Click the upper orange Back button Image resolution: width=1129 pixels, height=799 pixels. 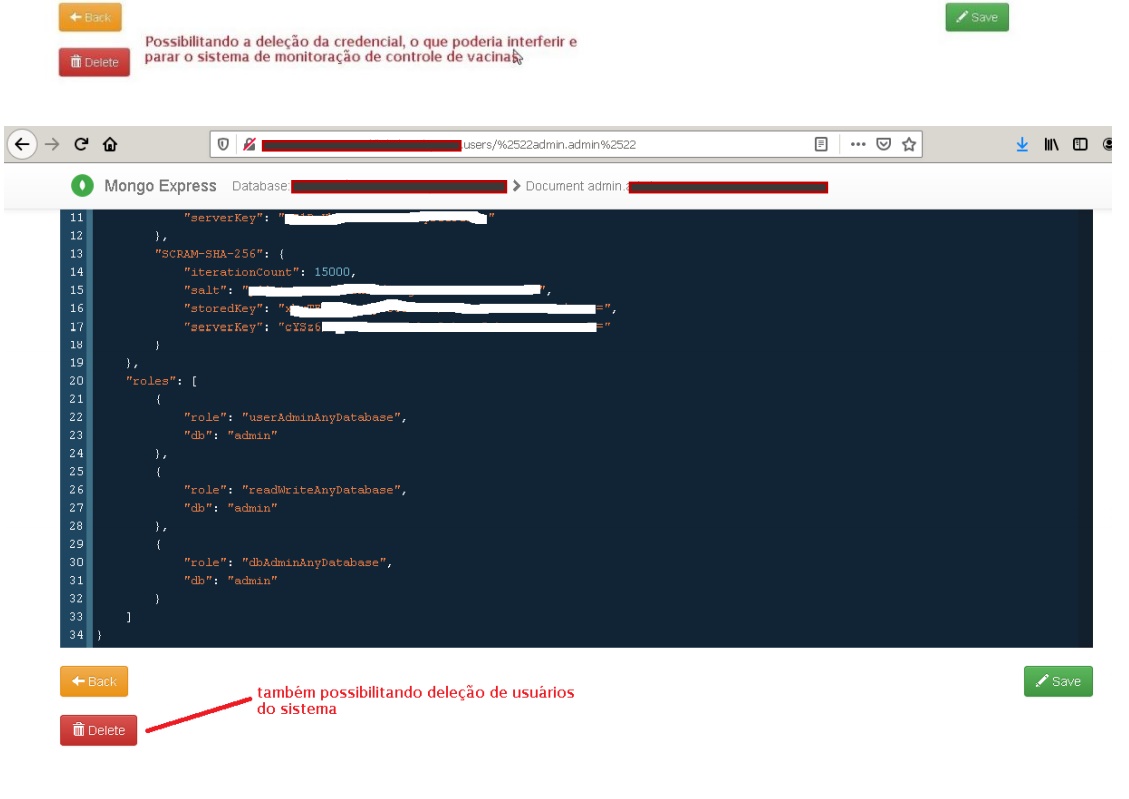pyautogui.click(x=90, y=17)
